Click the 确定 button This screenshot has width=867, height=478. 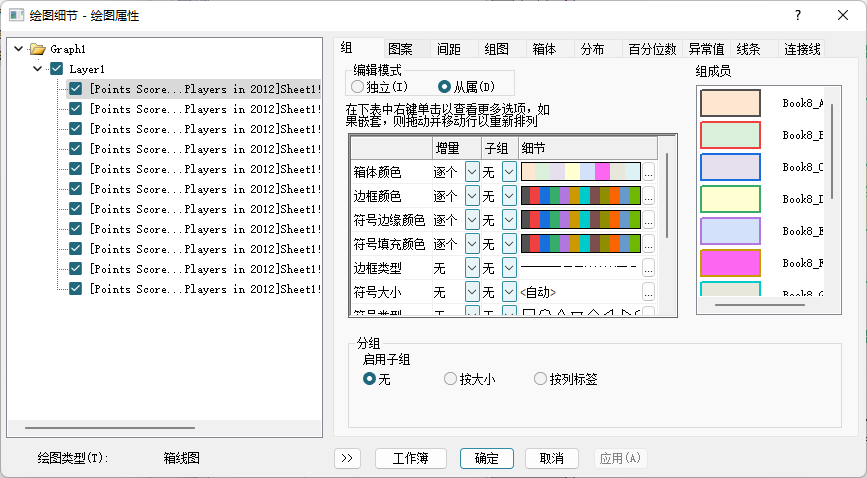(486, 458)
